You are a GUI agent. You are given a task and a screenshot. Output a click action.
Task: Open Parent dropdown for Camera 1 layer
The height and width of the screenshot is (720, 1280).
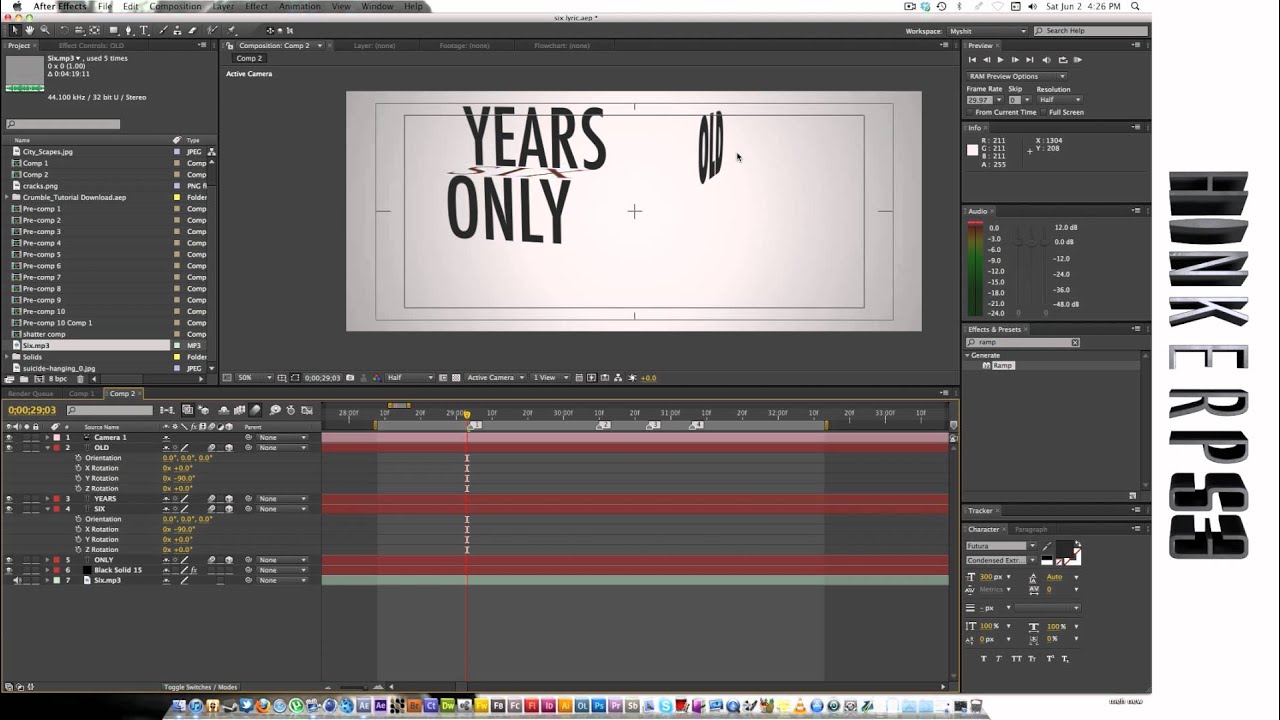(280, 437)
